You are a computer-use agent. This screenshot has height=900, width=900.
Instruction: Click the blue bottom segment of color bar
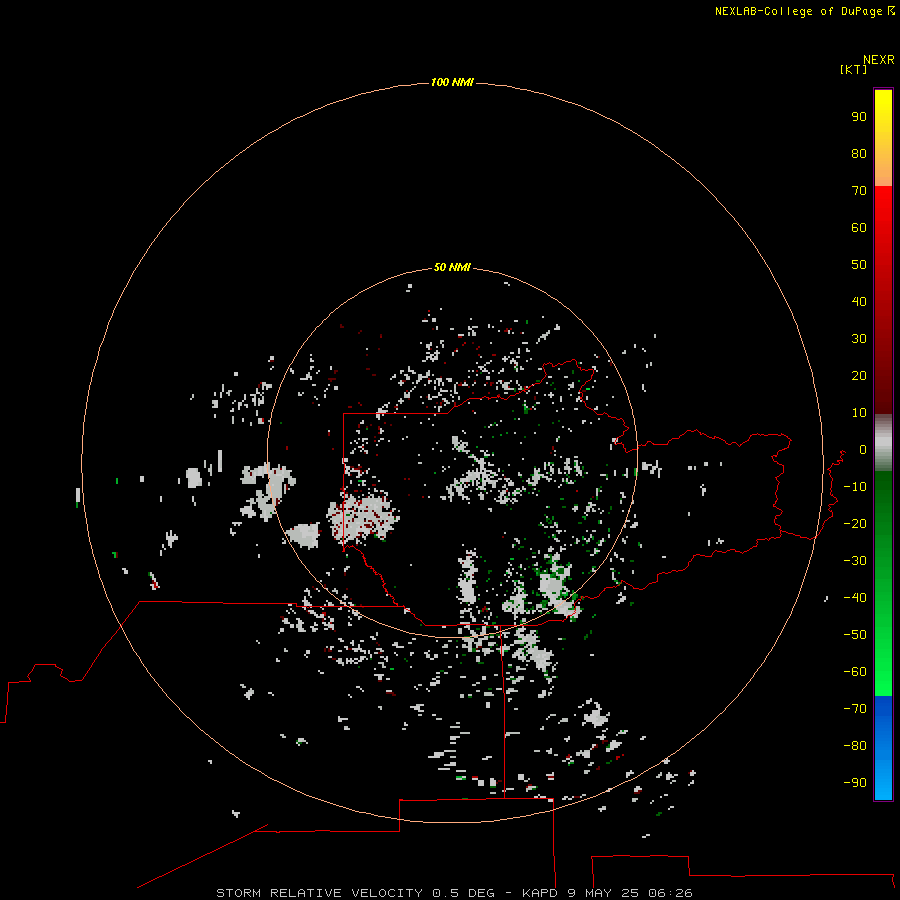[883, 747]
